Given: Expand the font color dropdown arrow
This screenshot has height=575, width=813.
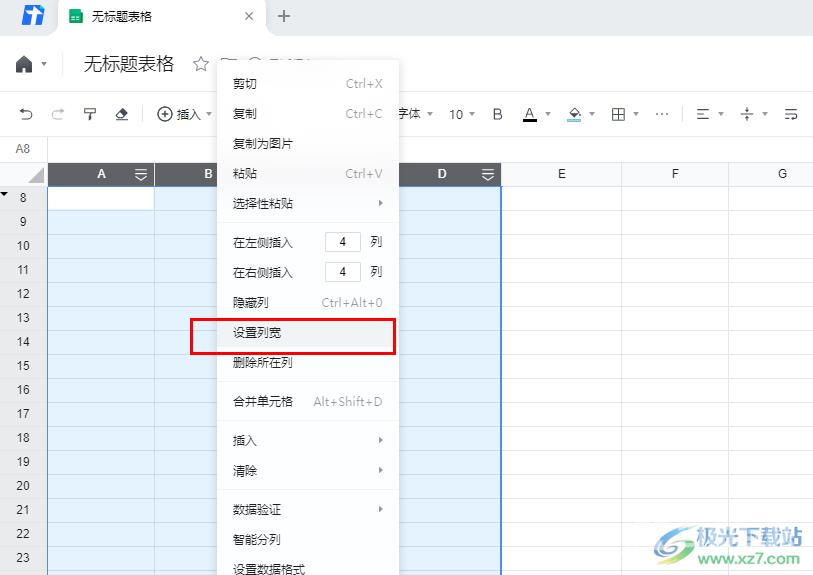Looking at the screenshot, I should coord(548,114).
